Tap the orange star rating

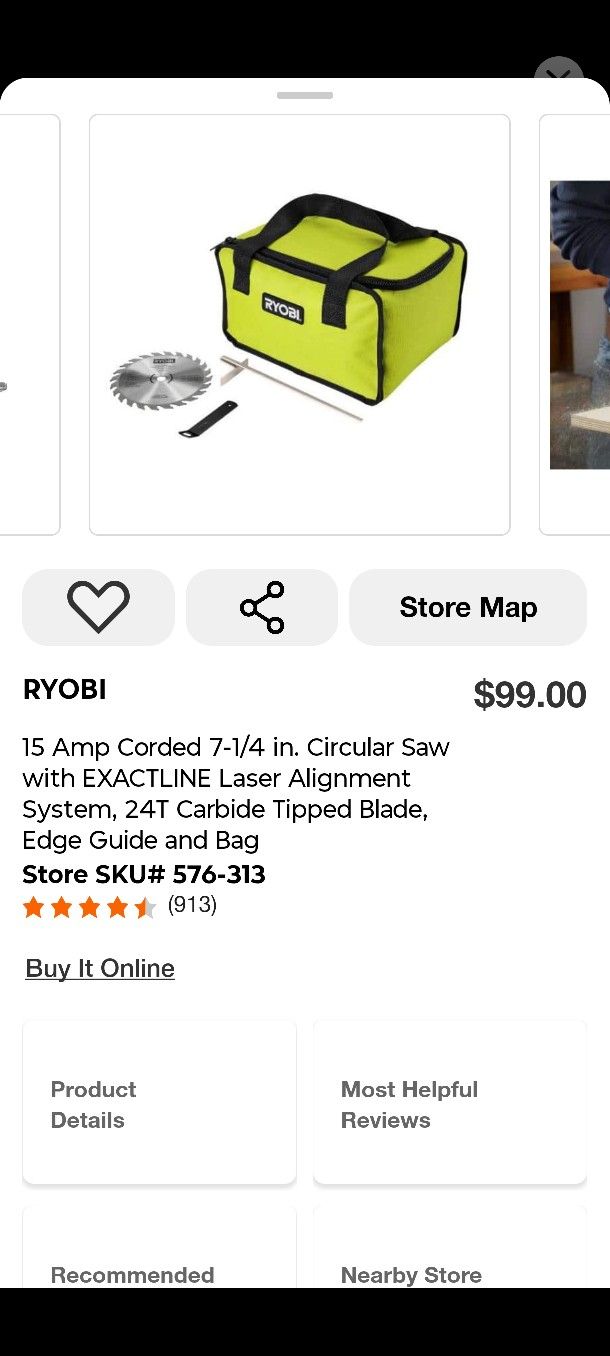[89, 907]
